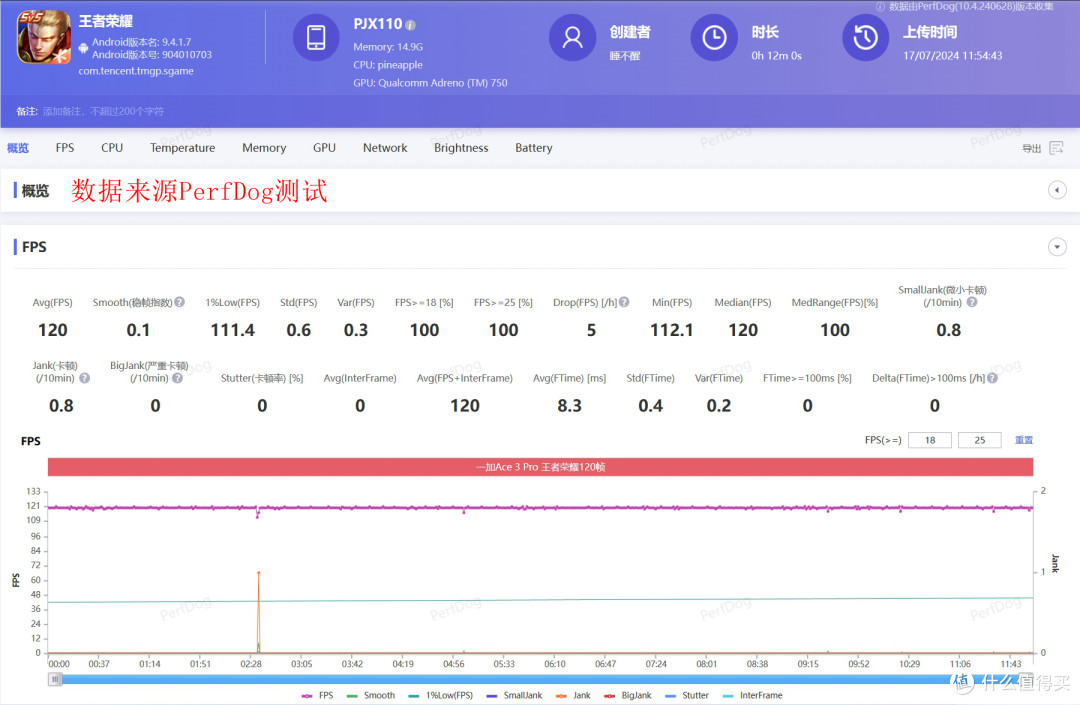
Task: Click the upload time 17/07/2024 11:54:43
Action: pyautogui.click(x=953, y=56)
